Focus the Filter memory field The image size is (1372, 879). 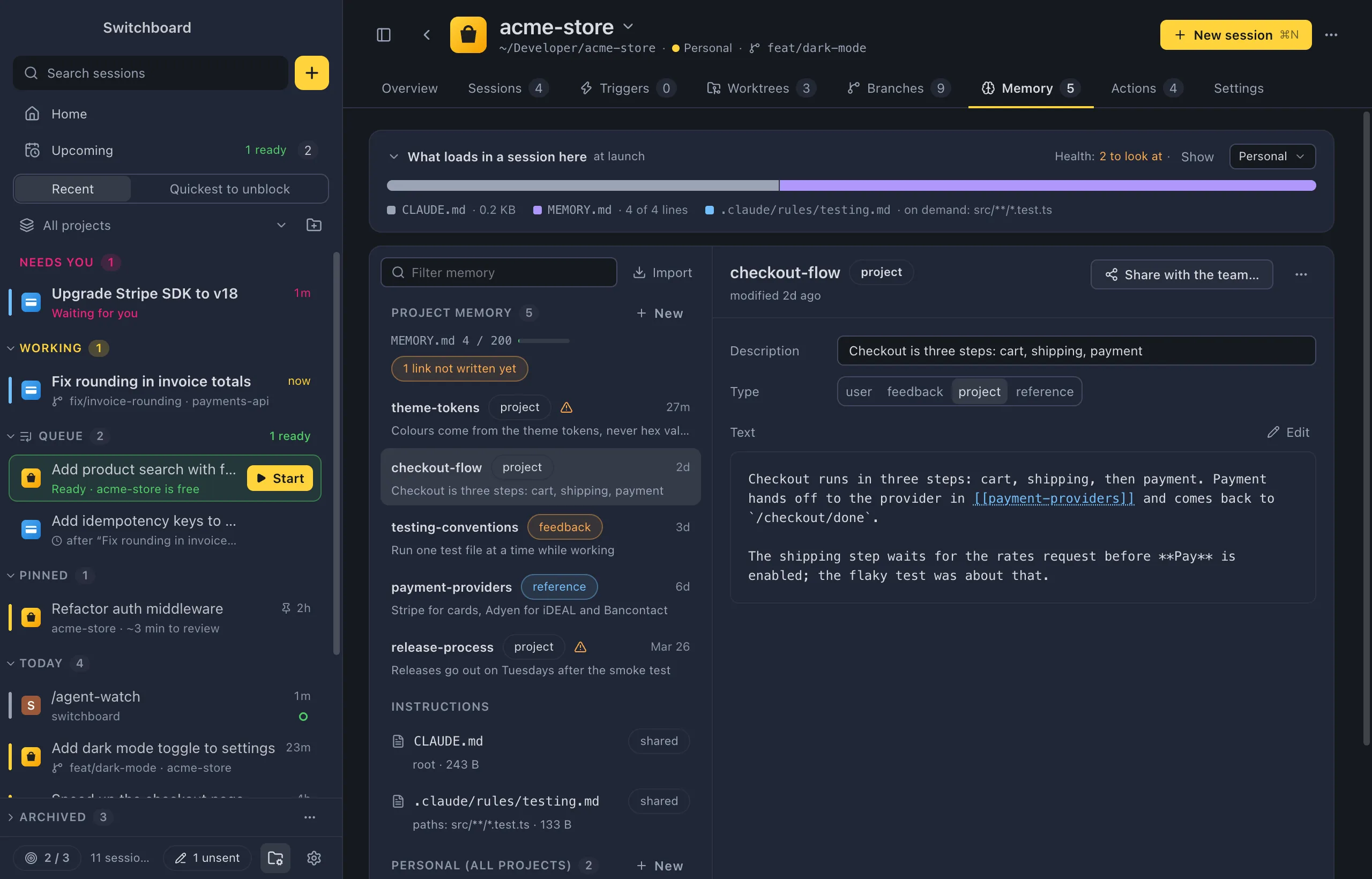(x=498, y=272)
